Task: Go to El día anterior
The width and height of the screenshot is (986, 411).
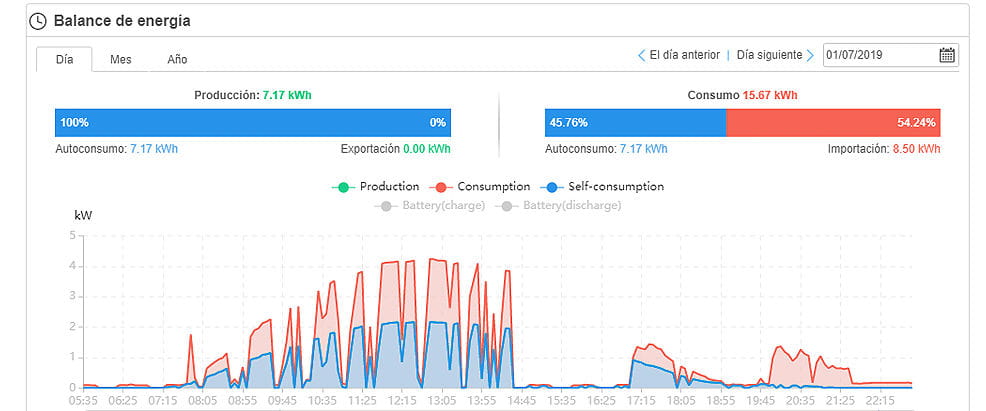Action: click(684, 56)
